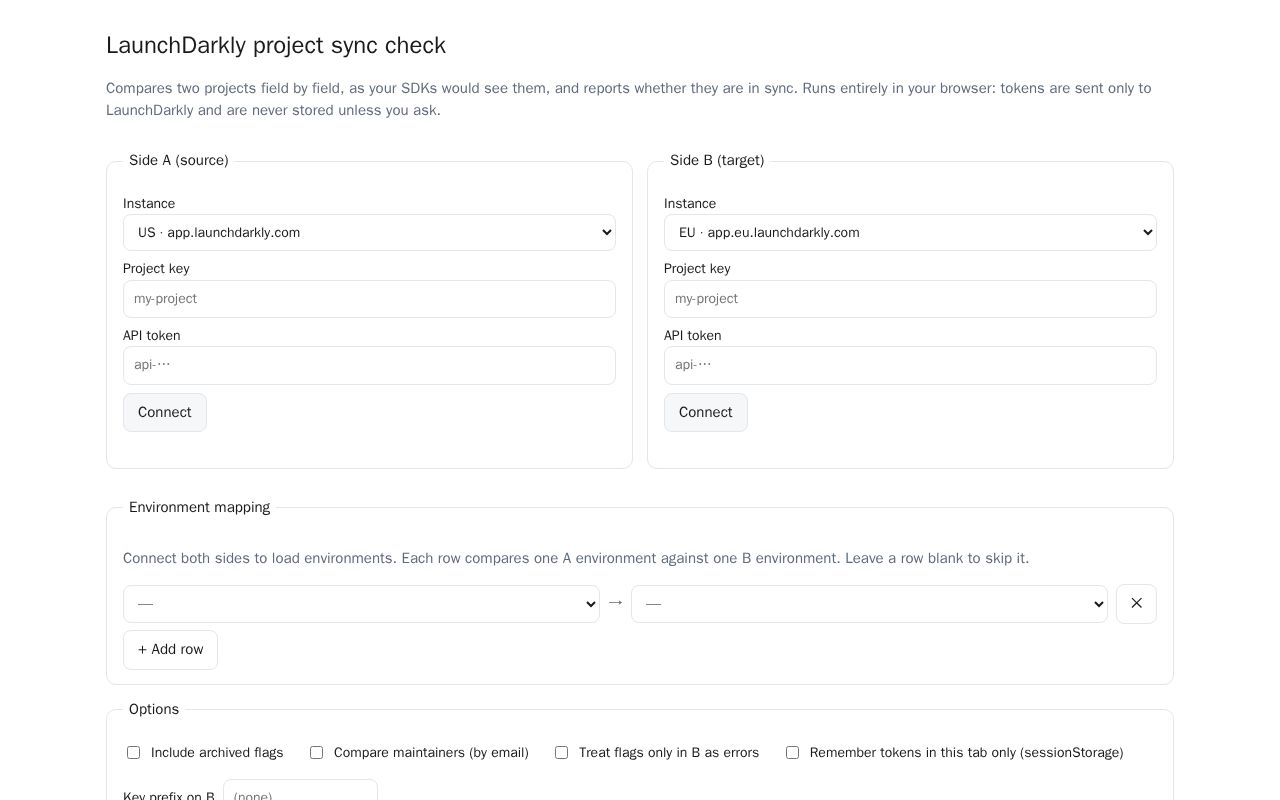Focus the Side A API token field
This screenshot has width=1280, height=800.
point(369,366)
